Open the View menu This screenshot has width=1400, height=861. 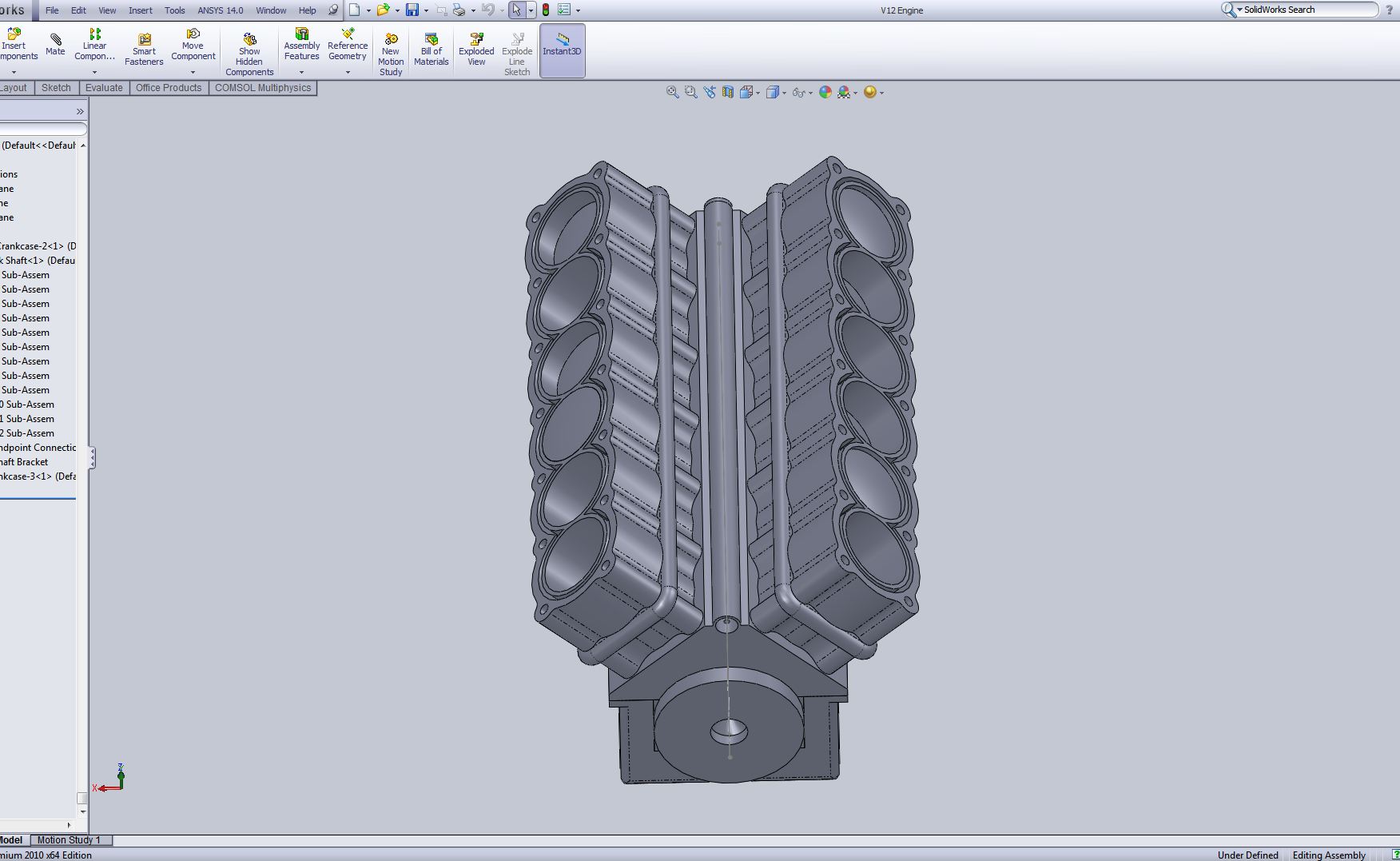coord(107,10)
